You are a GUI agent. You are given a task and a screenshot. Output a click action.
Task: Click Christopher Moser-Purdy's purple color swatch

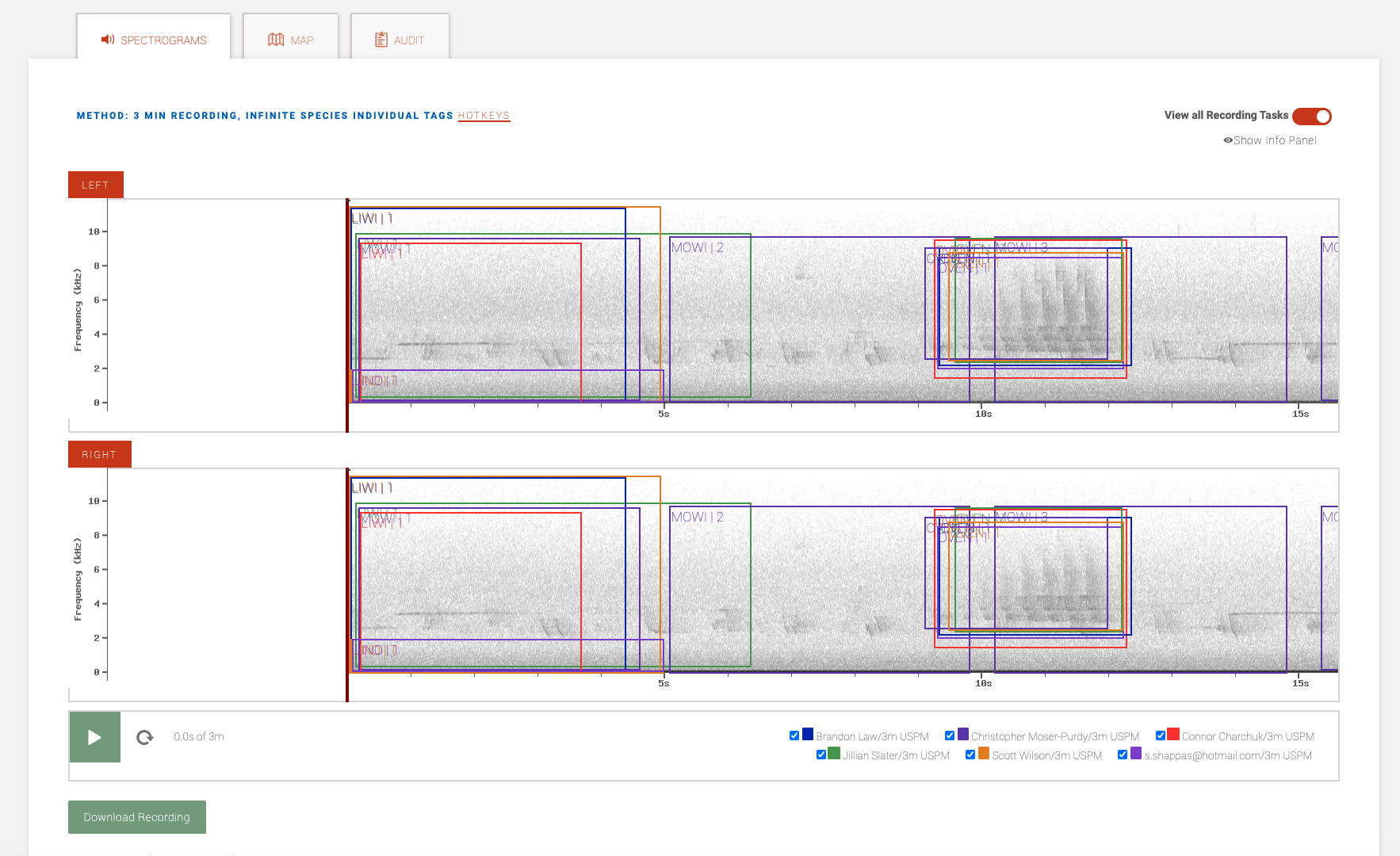[x=963, y=734]
